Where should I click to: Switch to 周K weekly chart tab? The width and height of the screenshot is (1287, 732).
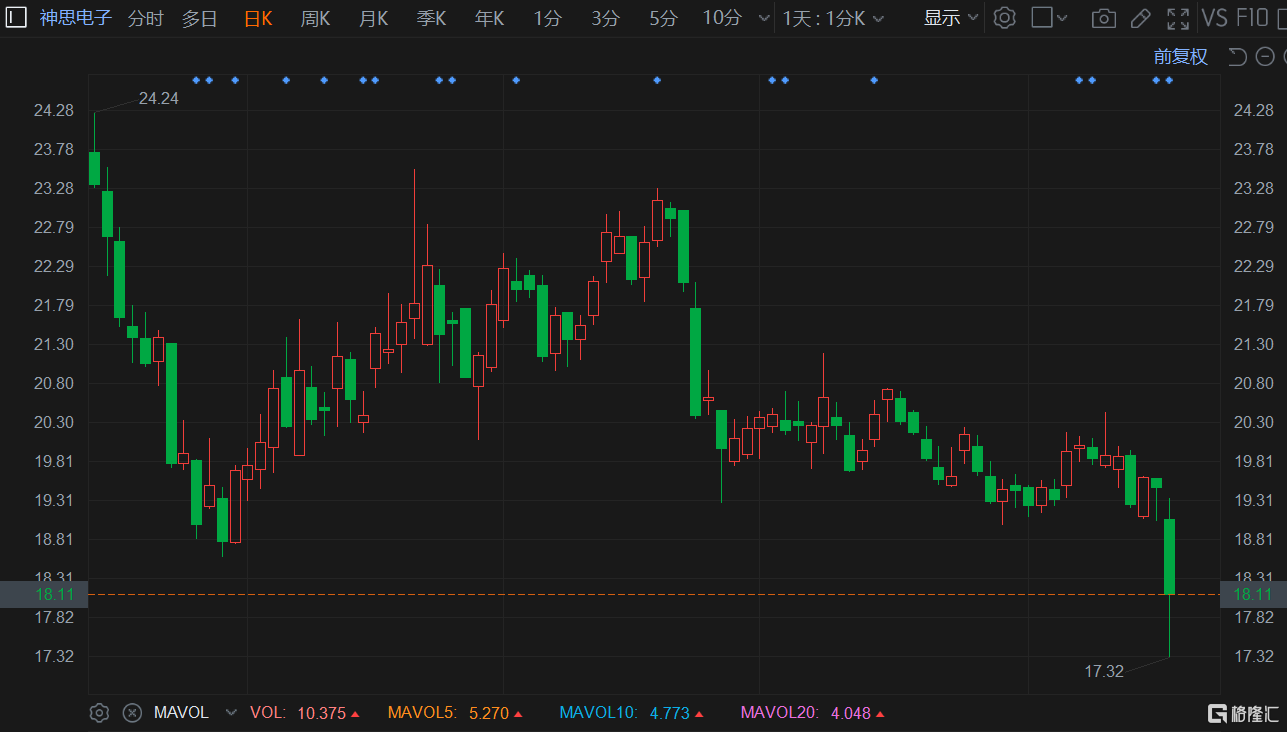coord(315,18)
